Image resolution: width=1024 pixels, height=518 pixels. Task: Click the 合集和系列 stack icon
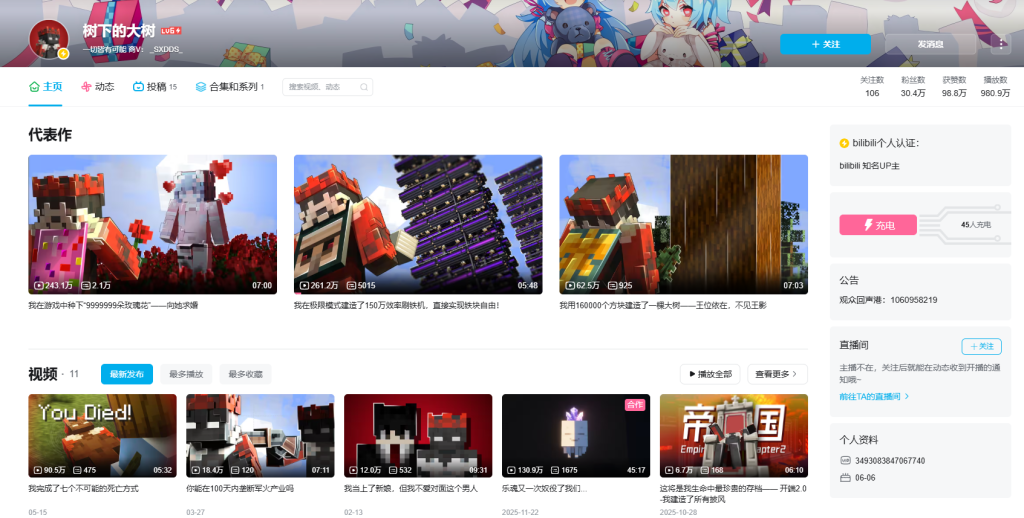click(200, 87)
